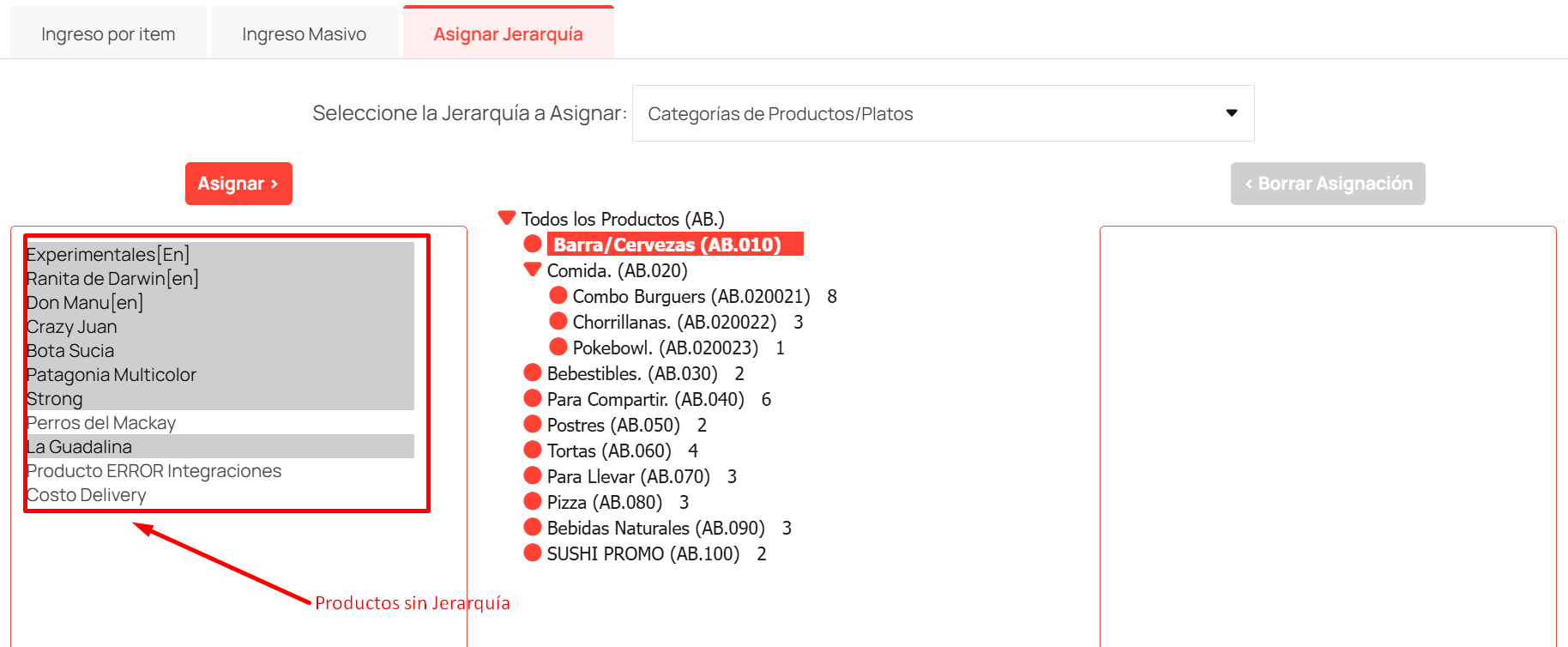
Task: Collapse the Comida category node
Action: click(x=533, y=269)
